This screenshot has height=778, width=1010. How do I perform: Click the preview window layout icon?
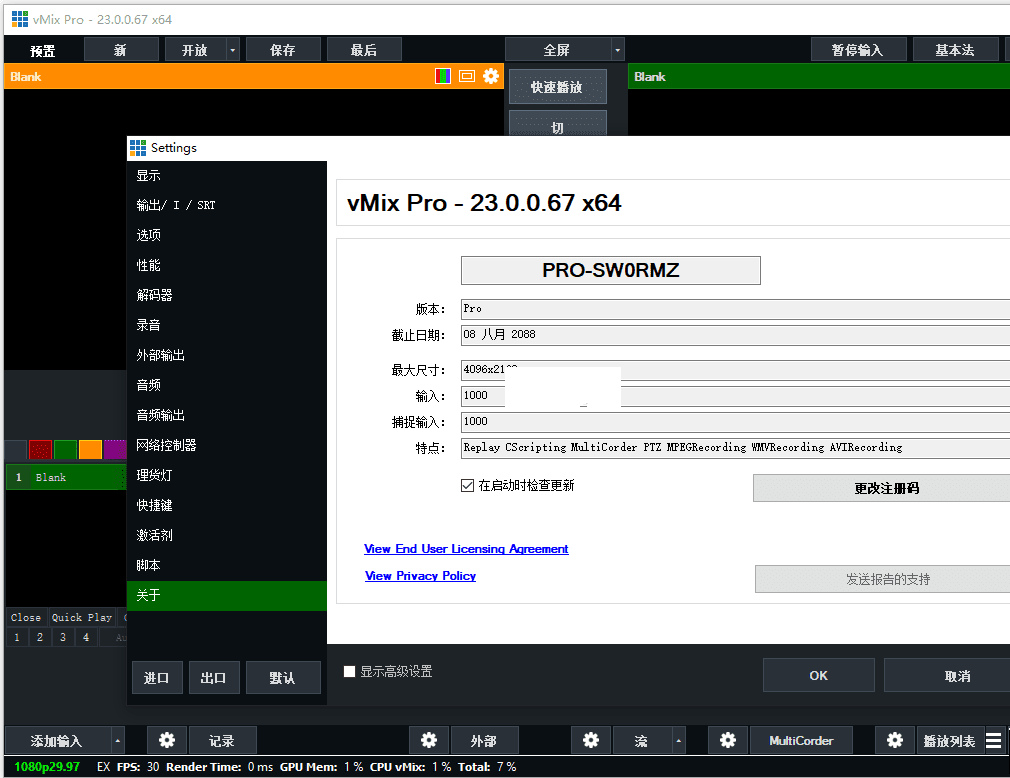(x=467, y=76)
